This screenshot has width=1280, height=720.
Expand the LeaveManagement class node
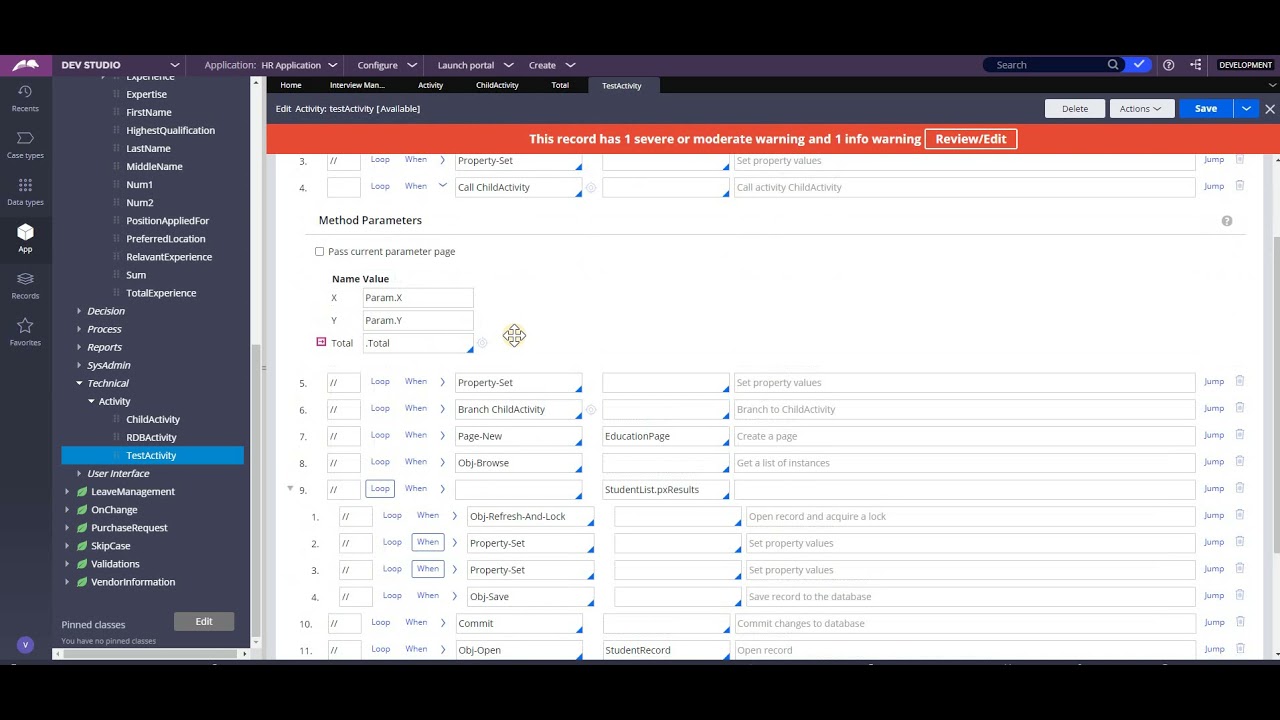(67, 491)
